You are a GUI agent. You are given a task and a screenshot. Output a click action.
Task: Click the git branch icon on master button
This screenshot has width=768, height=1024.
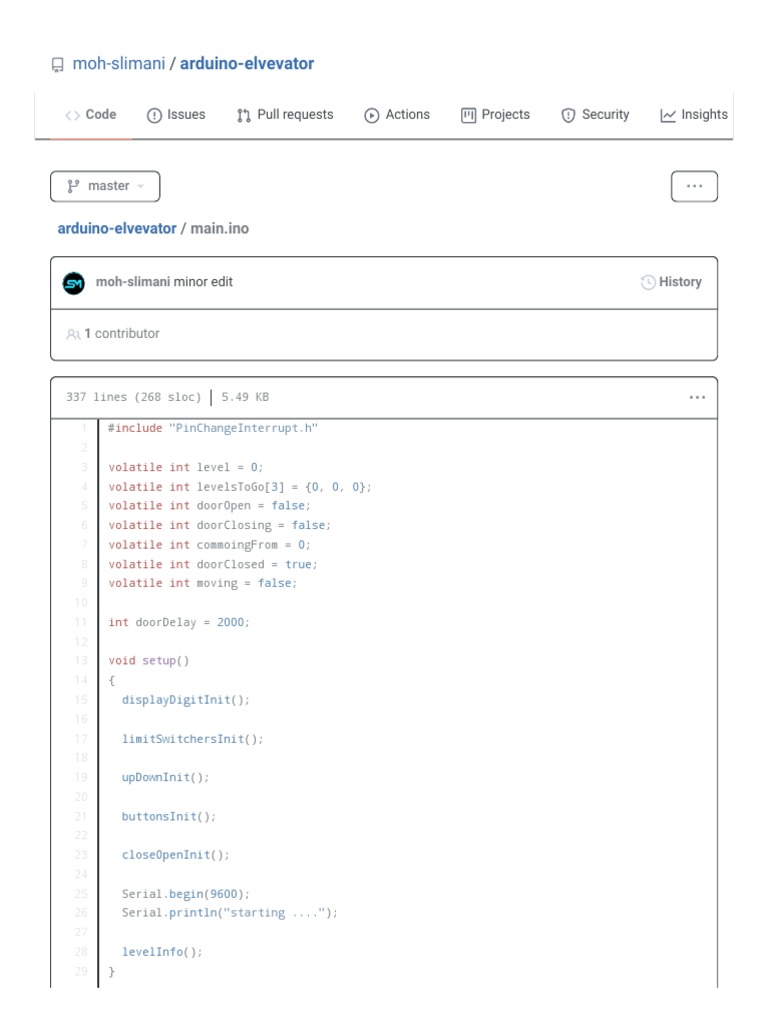[73, 186]
